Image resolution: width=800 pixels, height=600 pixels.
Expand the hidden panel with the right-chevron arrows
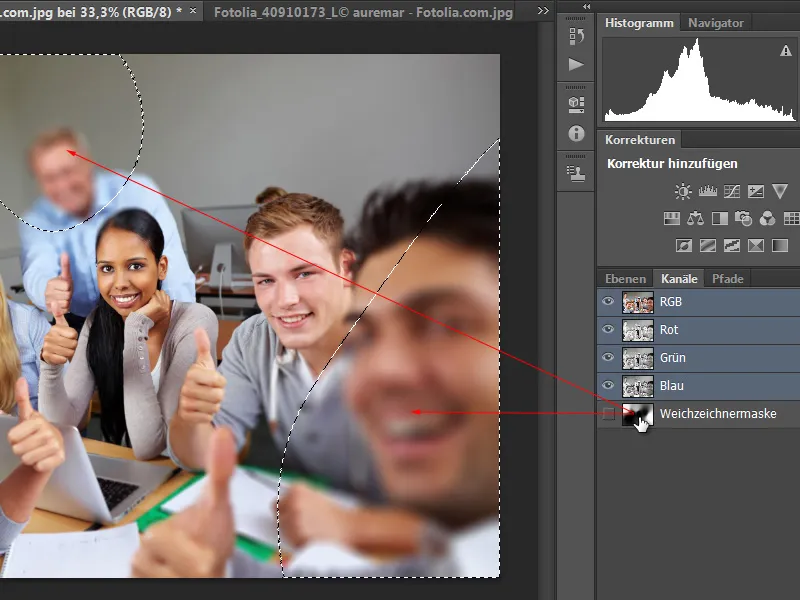[x=543, y=8]
